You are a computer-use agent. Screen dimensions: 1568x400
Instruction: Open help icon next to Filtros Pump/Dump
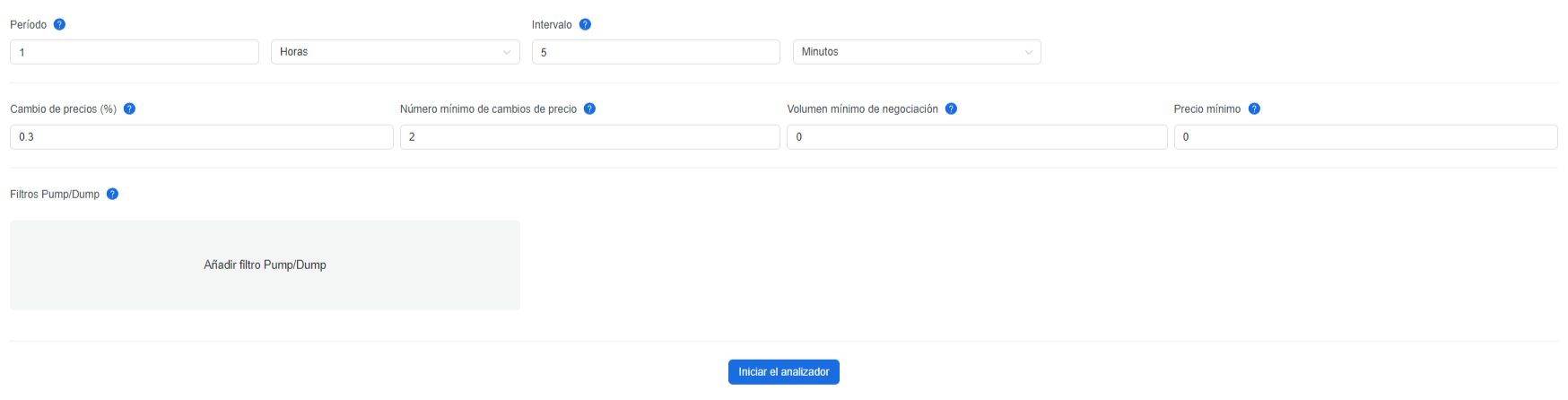[112, 194]
